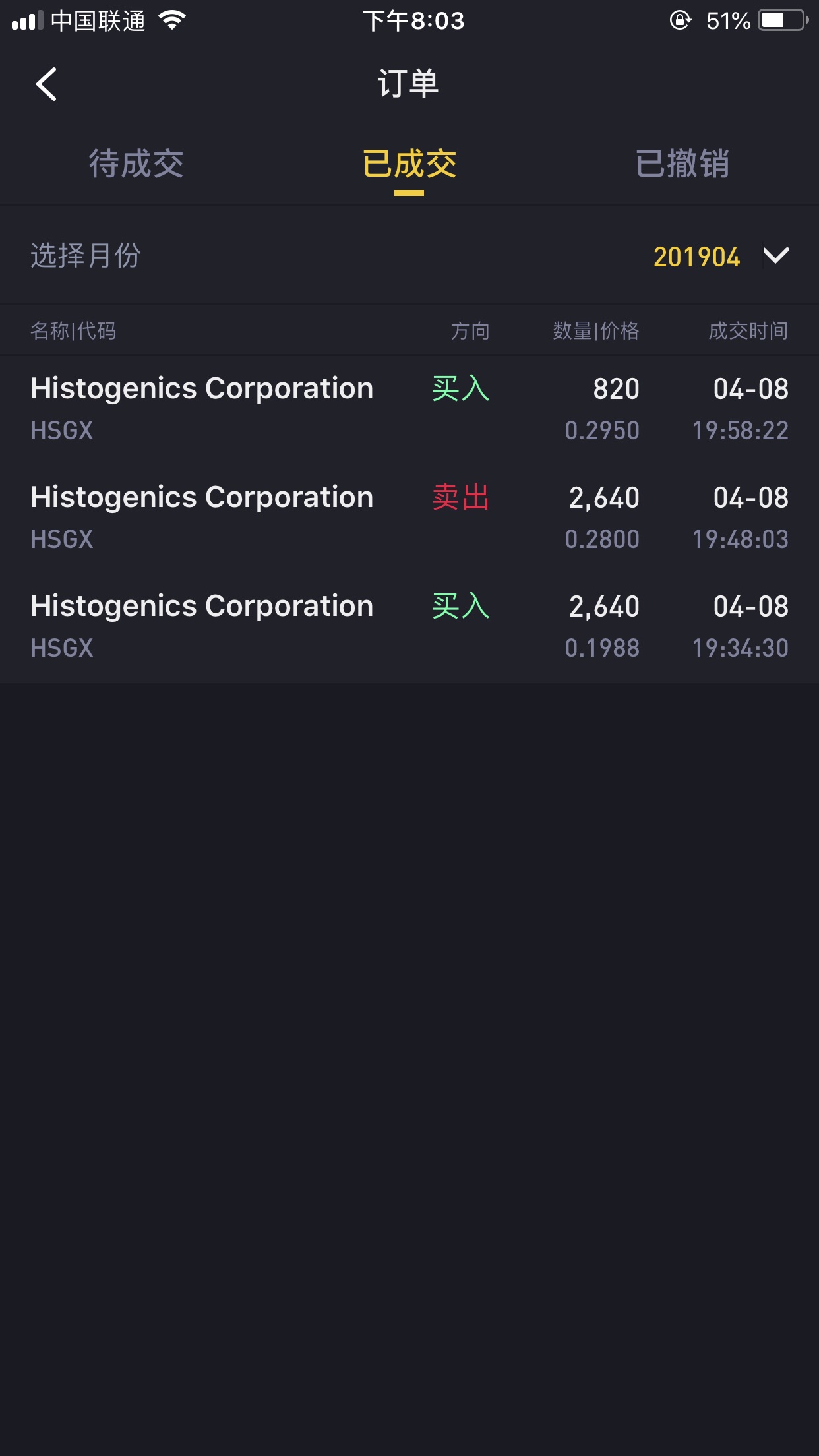Tap the red 卖出 direction label
819x1456 pixels.
click(x=460, y=497)
